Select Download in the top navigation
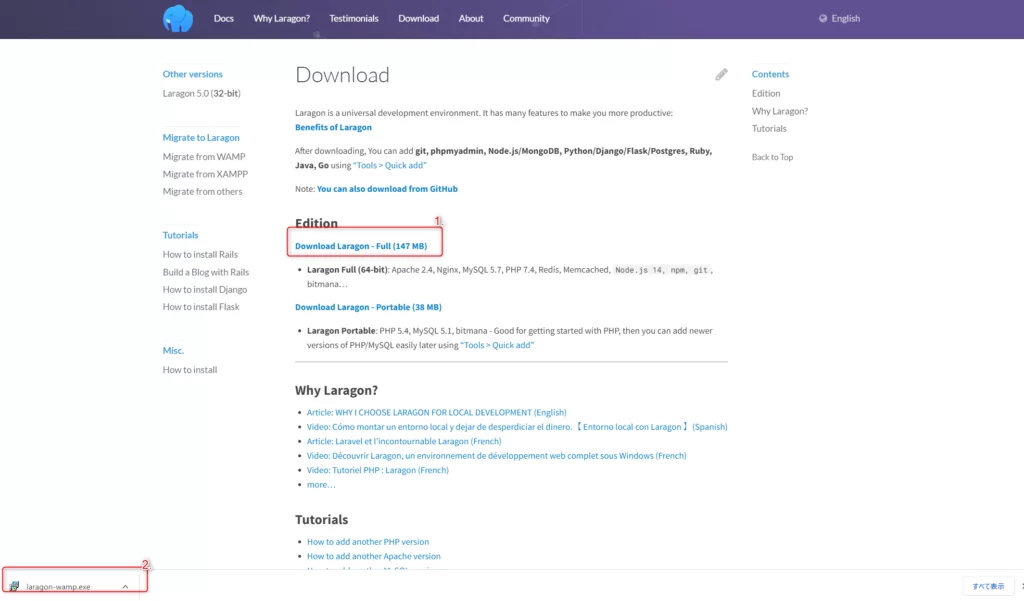 tap(419, 18)
